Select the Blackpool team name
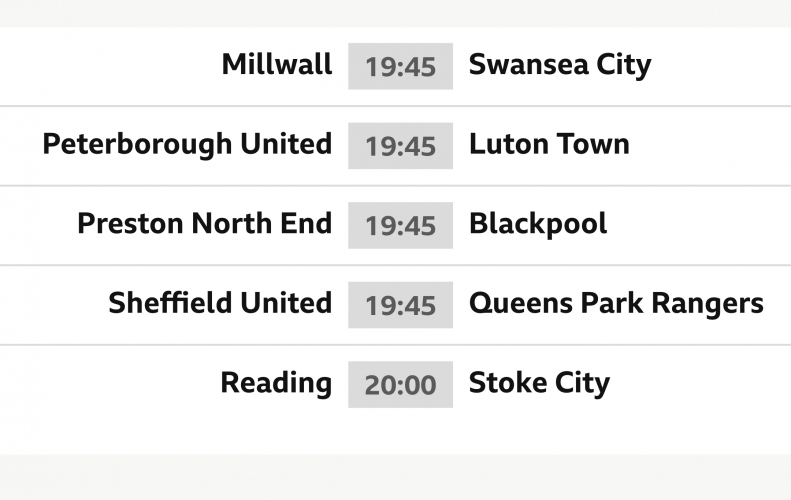791x500 pixels. click(x=538, y=223)
